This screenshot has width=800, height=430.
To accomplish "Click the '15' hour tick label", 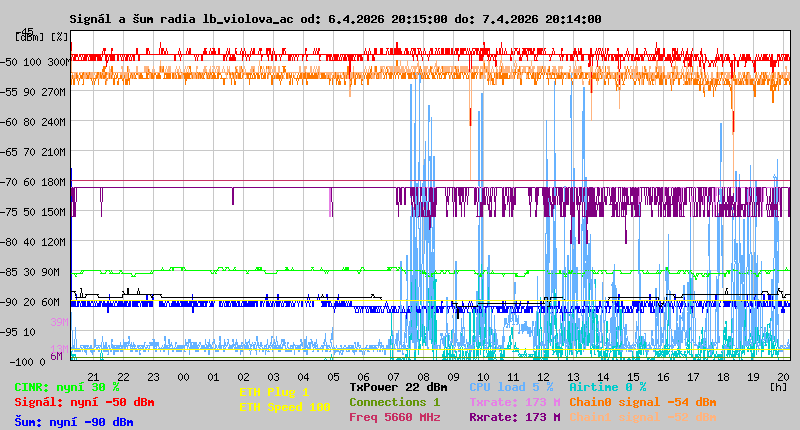I will click(634, 377).
